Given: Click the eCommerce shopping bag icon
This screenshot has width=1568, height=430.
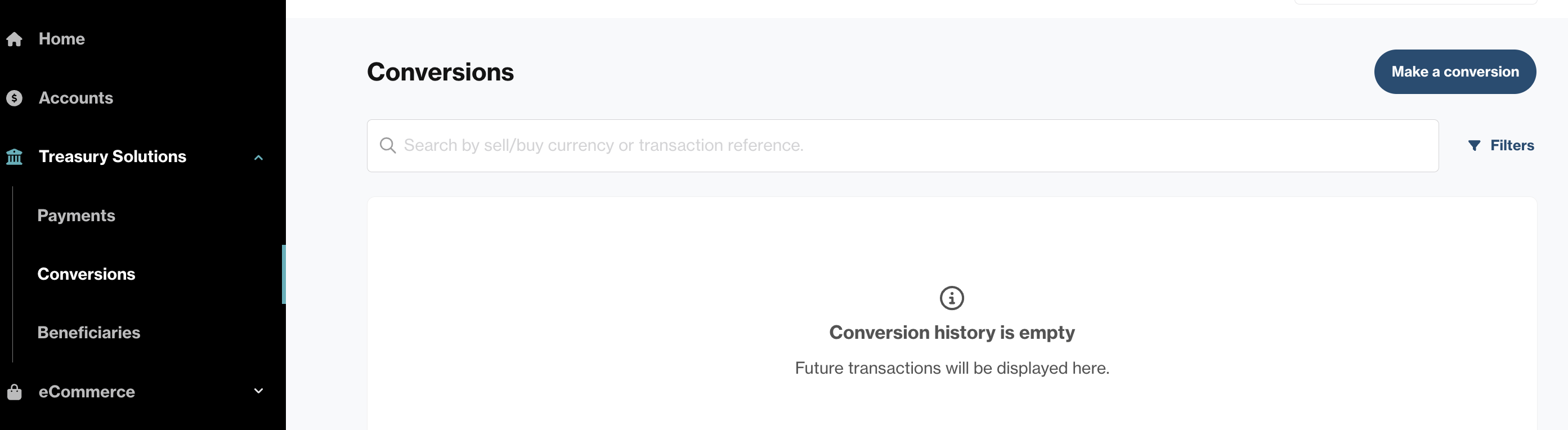Looking at the screenshot, I should (x=14, y=392).
